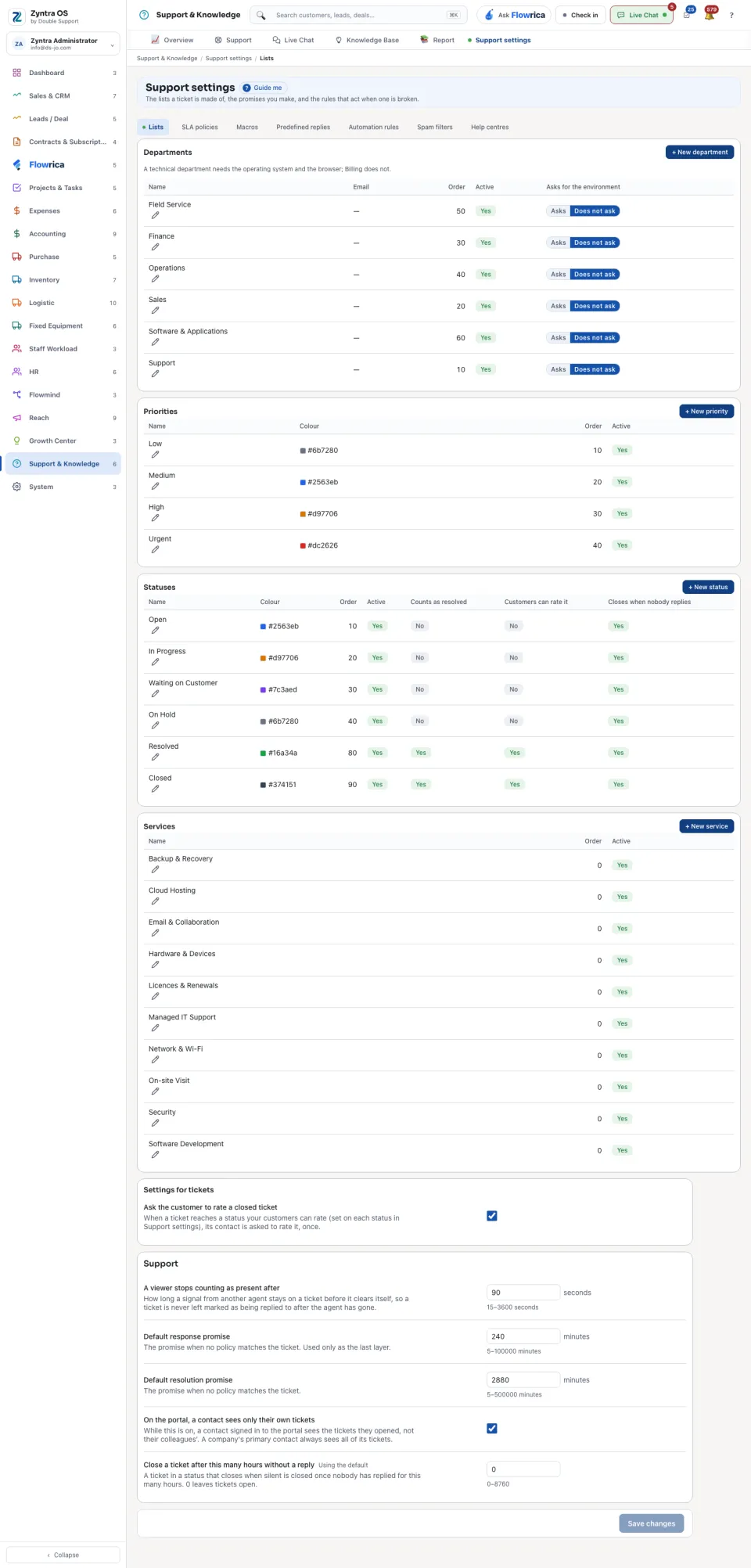Open the SLA policies tab

point(199,127)
